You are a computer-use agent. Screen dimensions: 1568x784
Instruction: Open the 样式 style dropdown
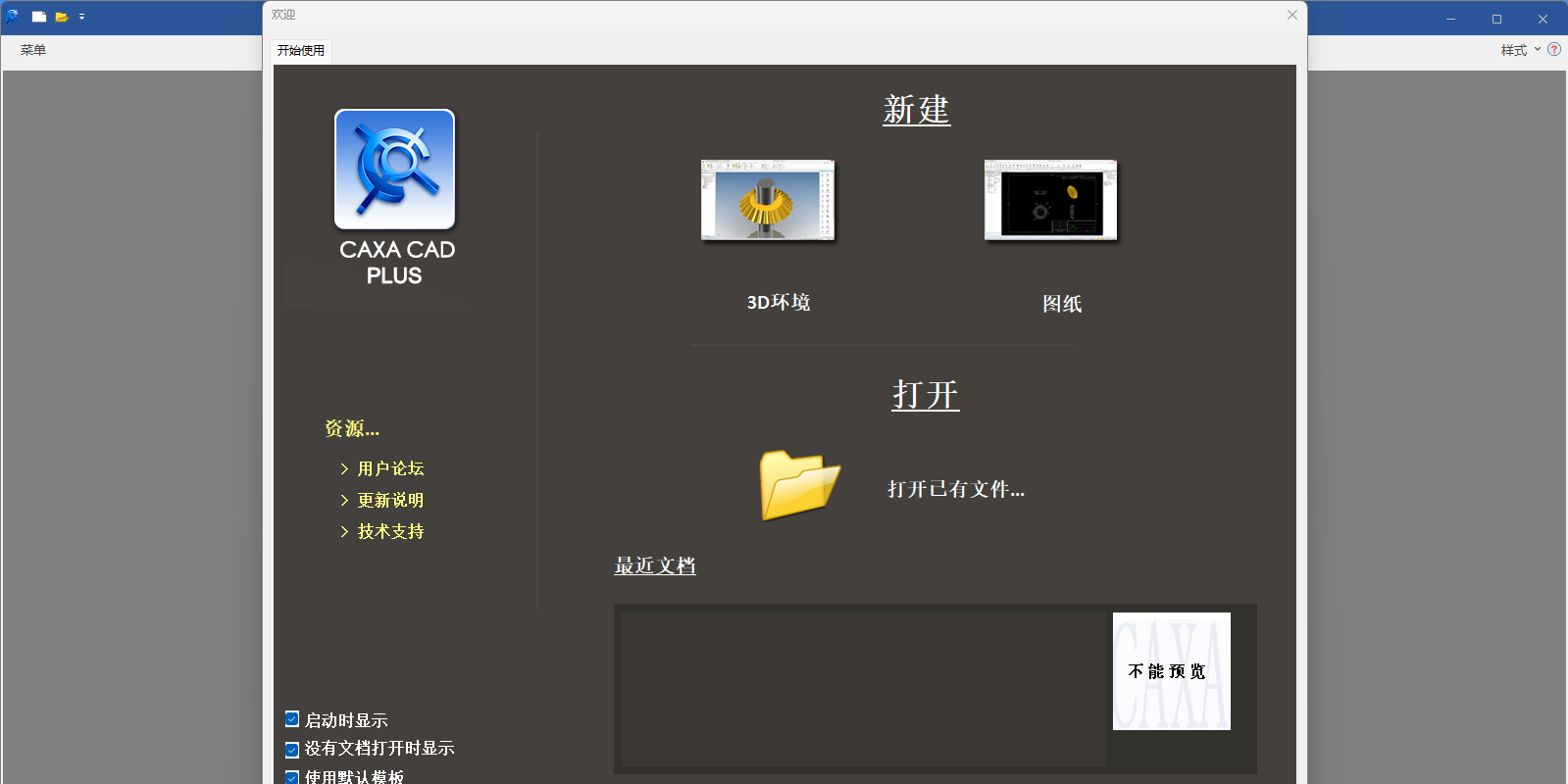coord(1519,50)
